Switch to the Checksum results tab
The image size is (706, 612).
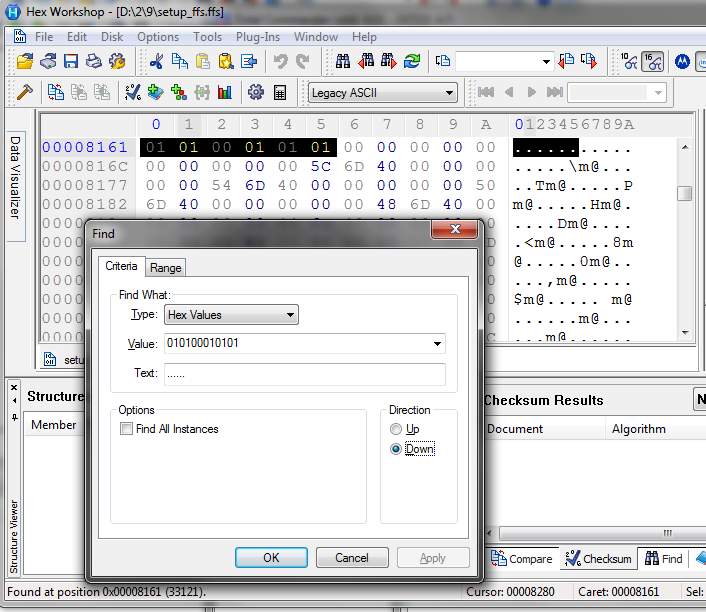(599, 558)
